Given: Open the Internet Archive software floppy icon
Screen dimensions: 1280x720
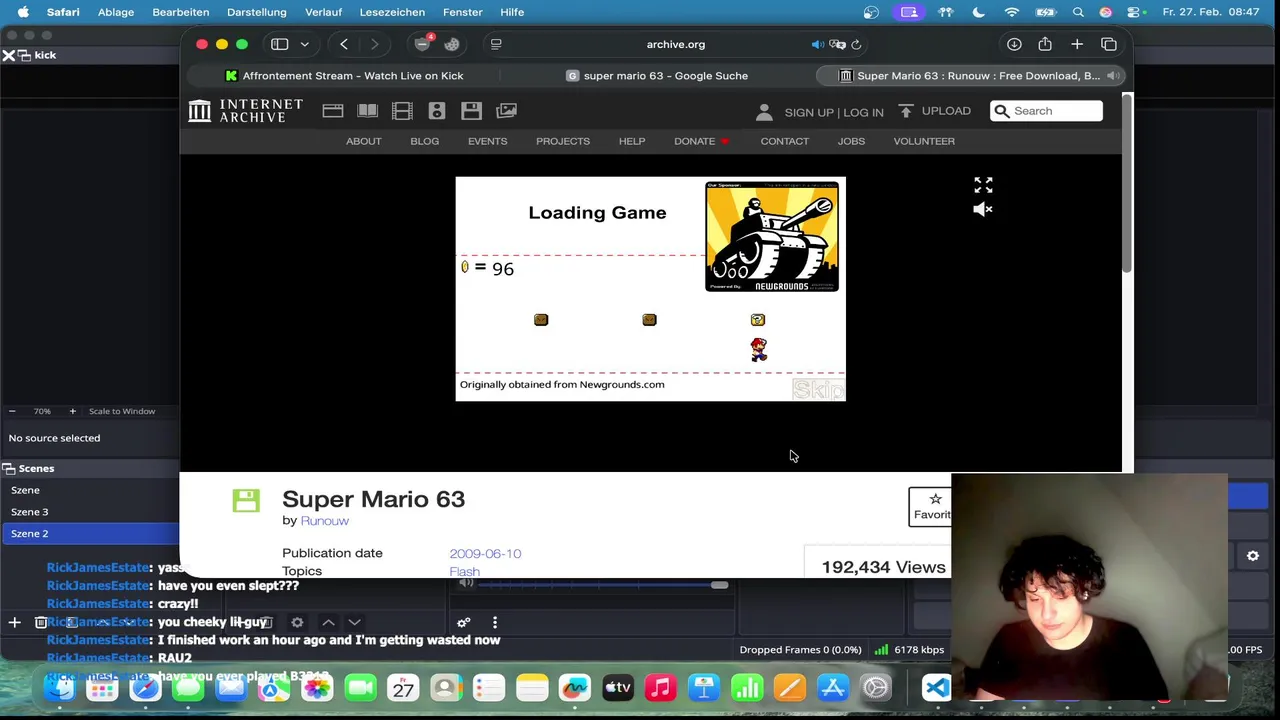Looking at the screenshot, I should tap(471, 111).
